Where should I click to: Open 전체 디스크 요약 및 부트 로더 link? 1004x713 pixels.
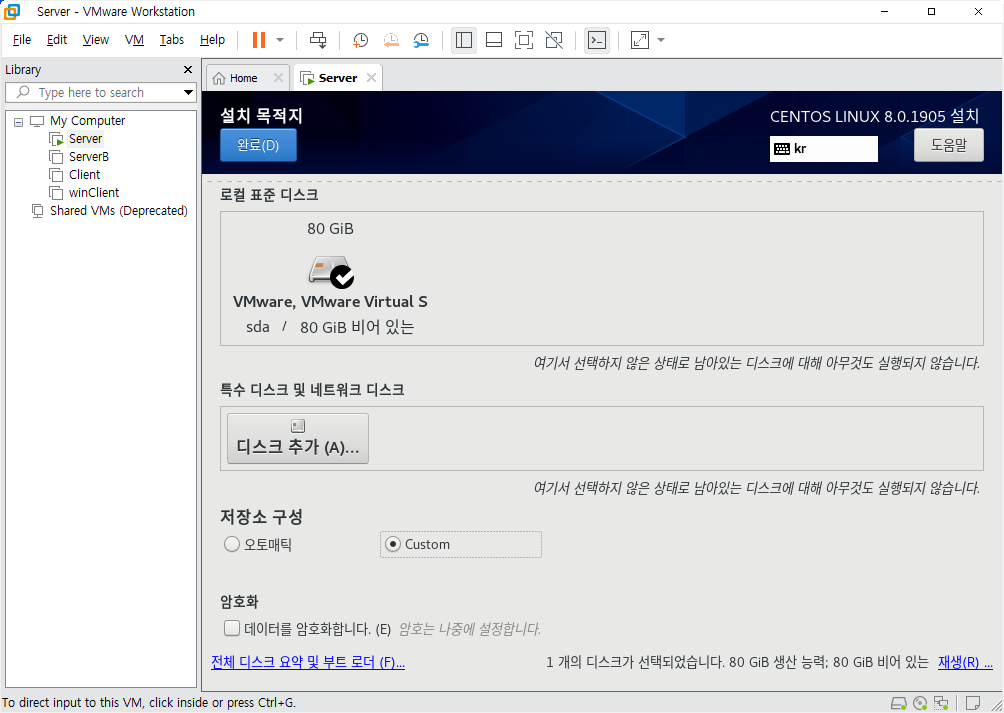pyautogui.click(x=308, y=662)
